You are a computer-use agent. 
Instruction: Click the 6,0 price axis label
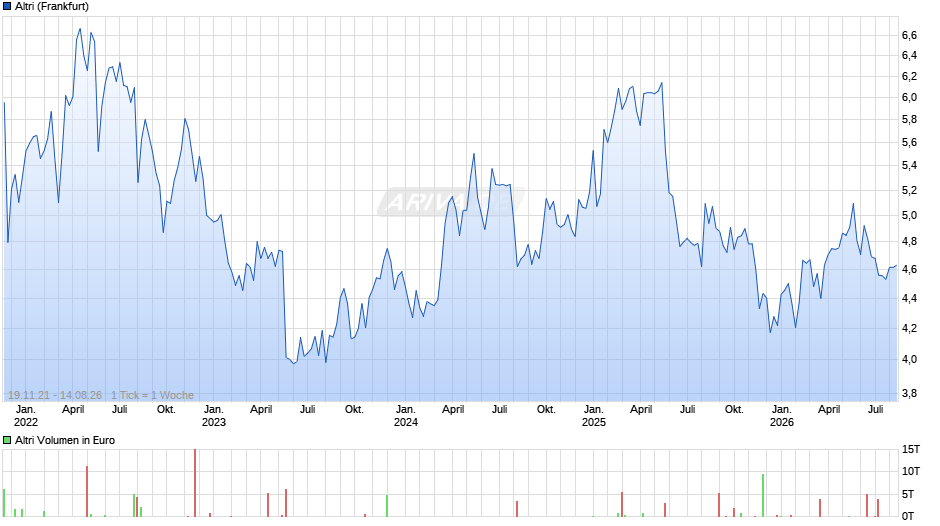tap(909, 97)
